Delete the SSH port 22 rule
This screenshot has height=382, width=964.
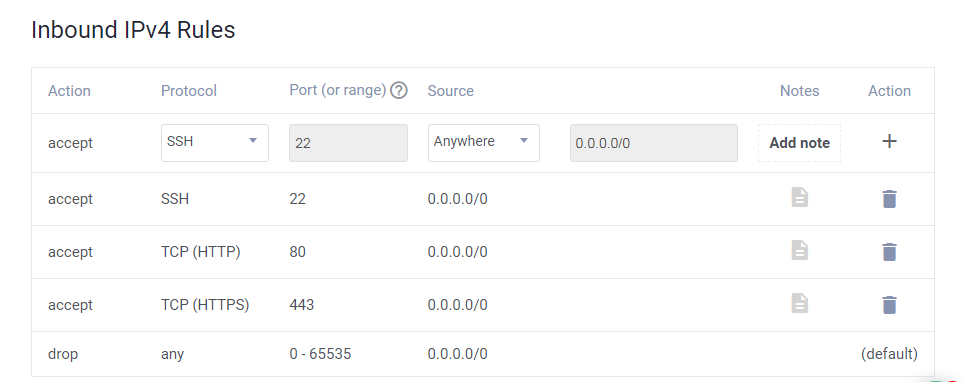889,199
